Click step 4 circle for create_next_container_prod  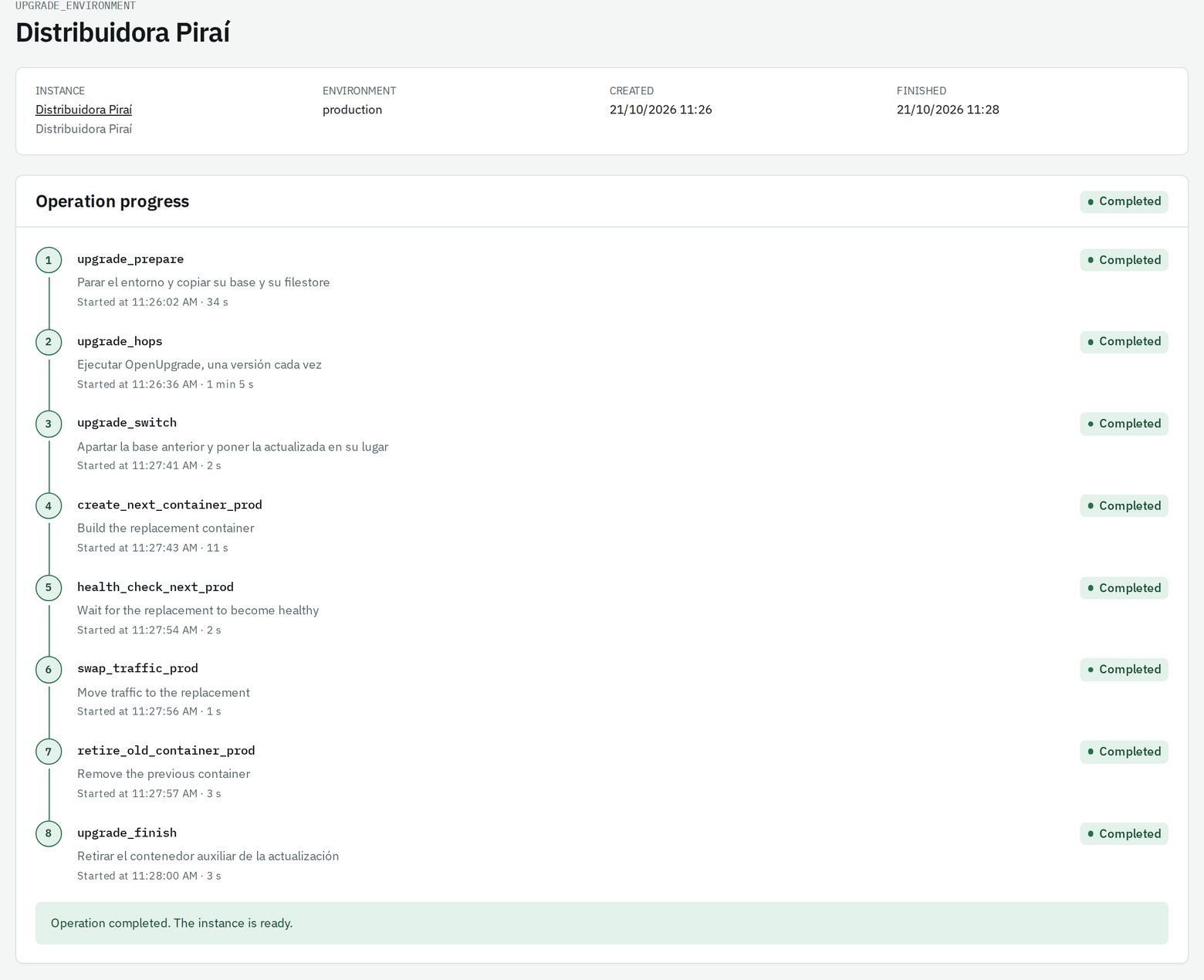click(49, 506)
